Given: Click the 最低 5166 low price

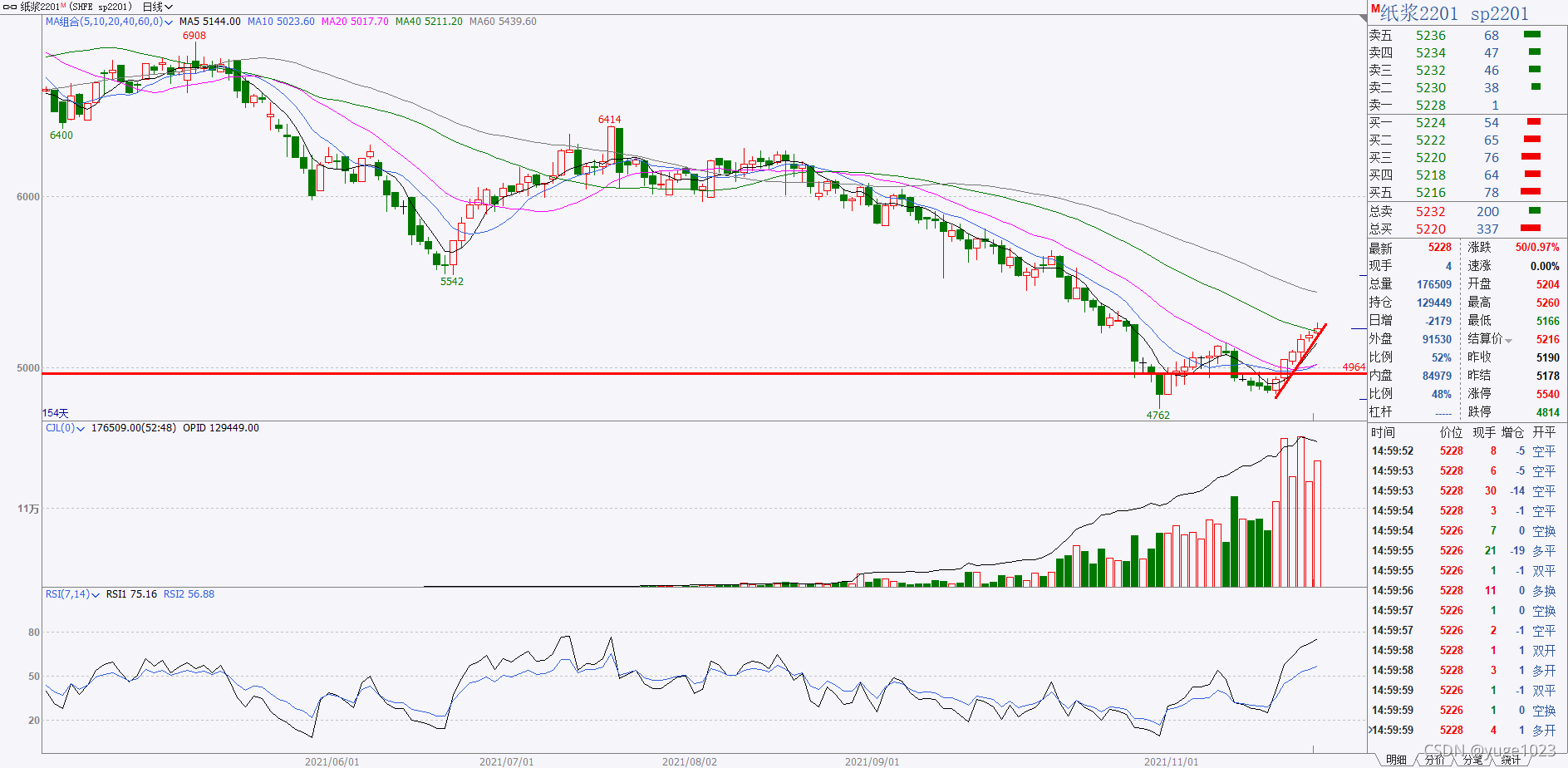Looking at the screenshot, I should [x=1547, y=321].
